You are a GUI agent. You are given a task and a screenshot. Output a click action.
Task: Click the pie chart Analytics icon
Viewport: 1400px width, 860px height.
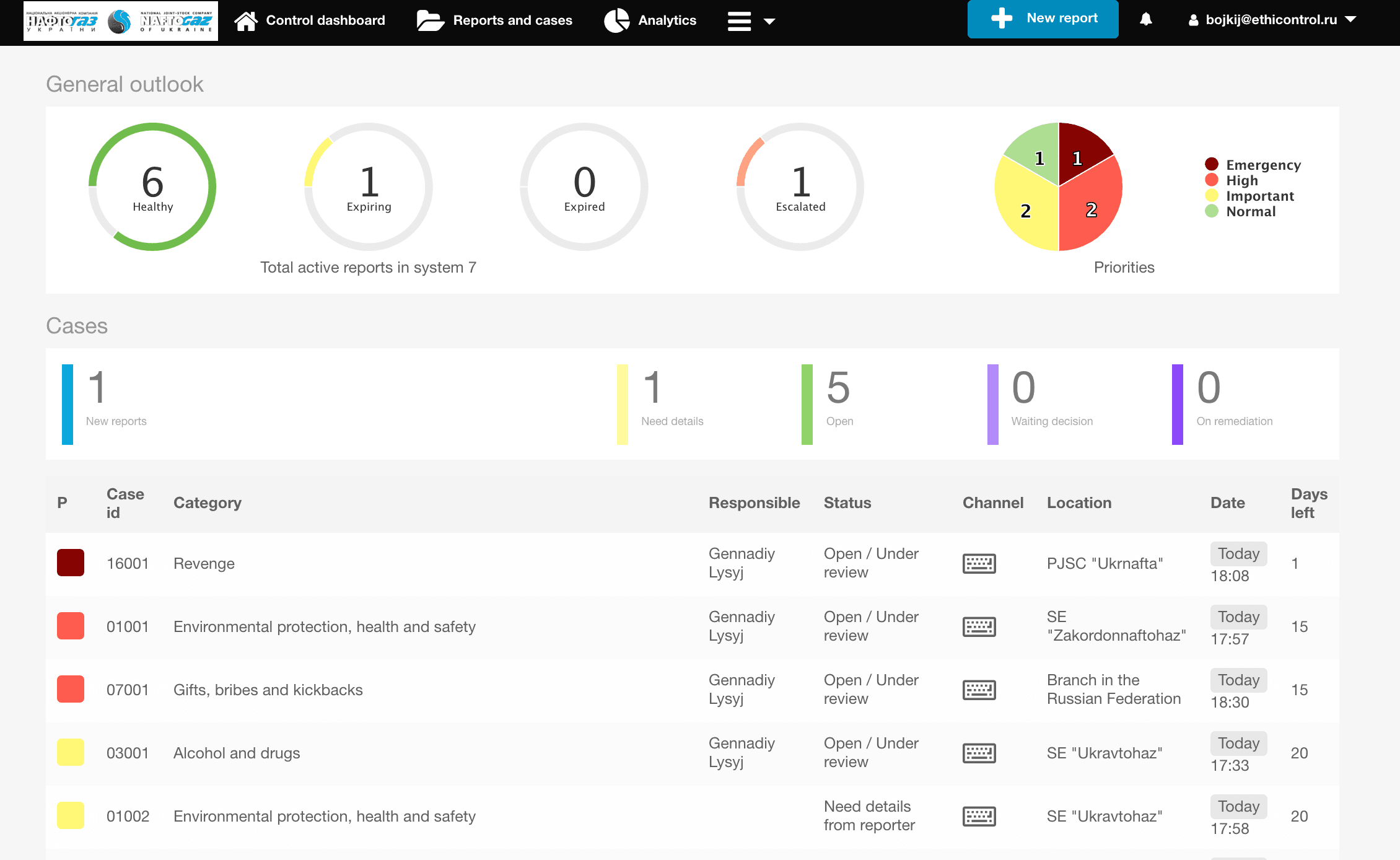(616, 20)
